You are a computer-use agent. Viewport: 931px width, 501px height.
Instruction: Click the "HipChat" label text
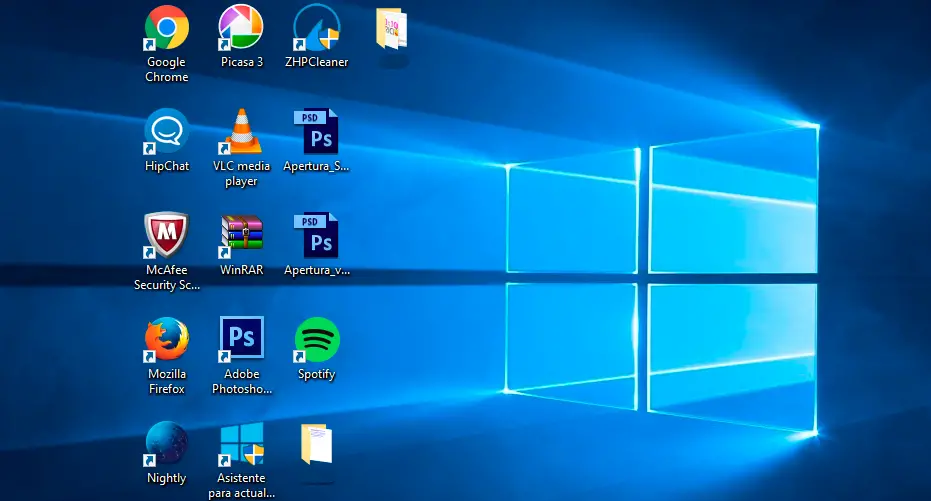[x=167, y=166]
